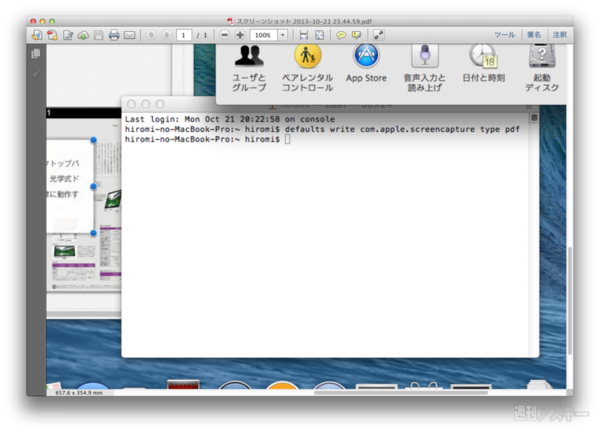This screenshot has width=600, height=433.
Task: Click the Open file toolbar icon
Action: 37,35
